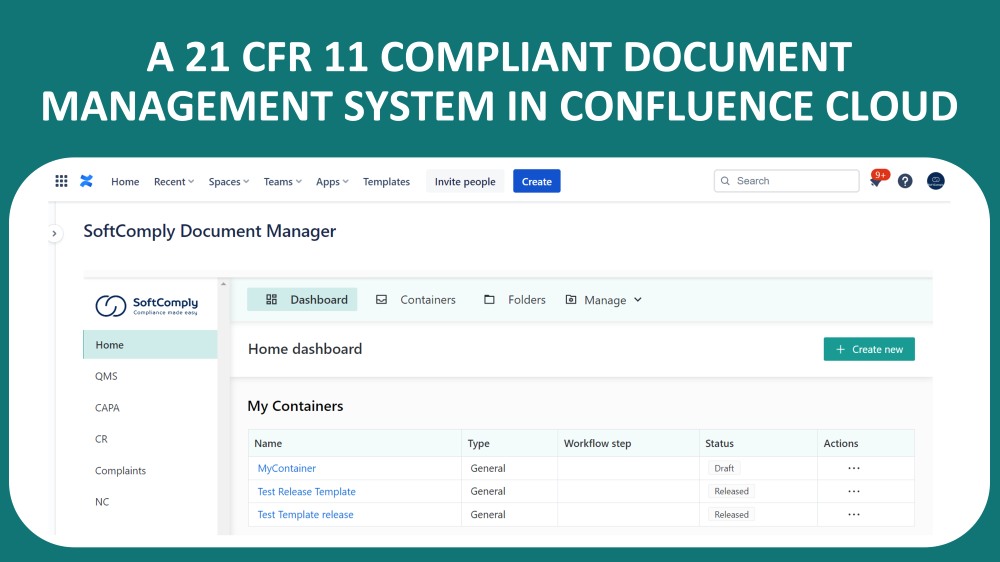The image size is (1000, 562).
Task: Click the Manage icon
Action: point(571,299)
